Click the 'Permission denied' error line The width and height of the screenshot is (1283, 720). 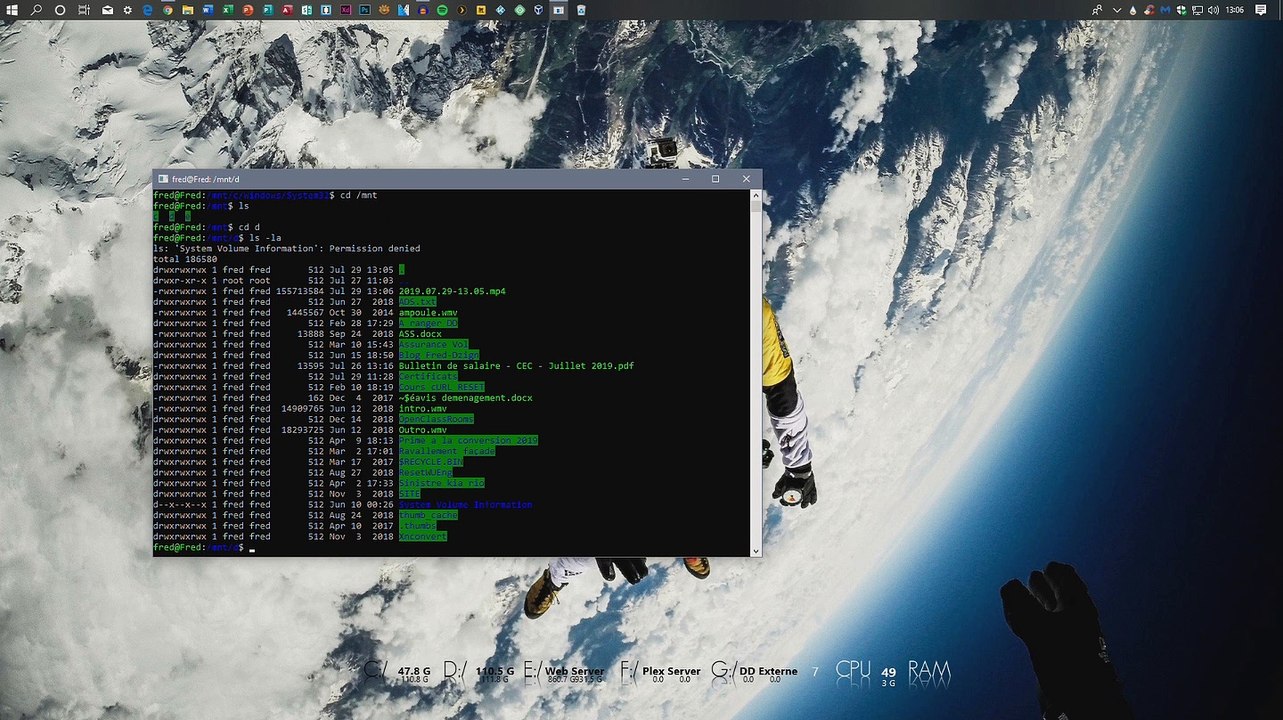pos(286,249)
